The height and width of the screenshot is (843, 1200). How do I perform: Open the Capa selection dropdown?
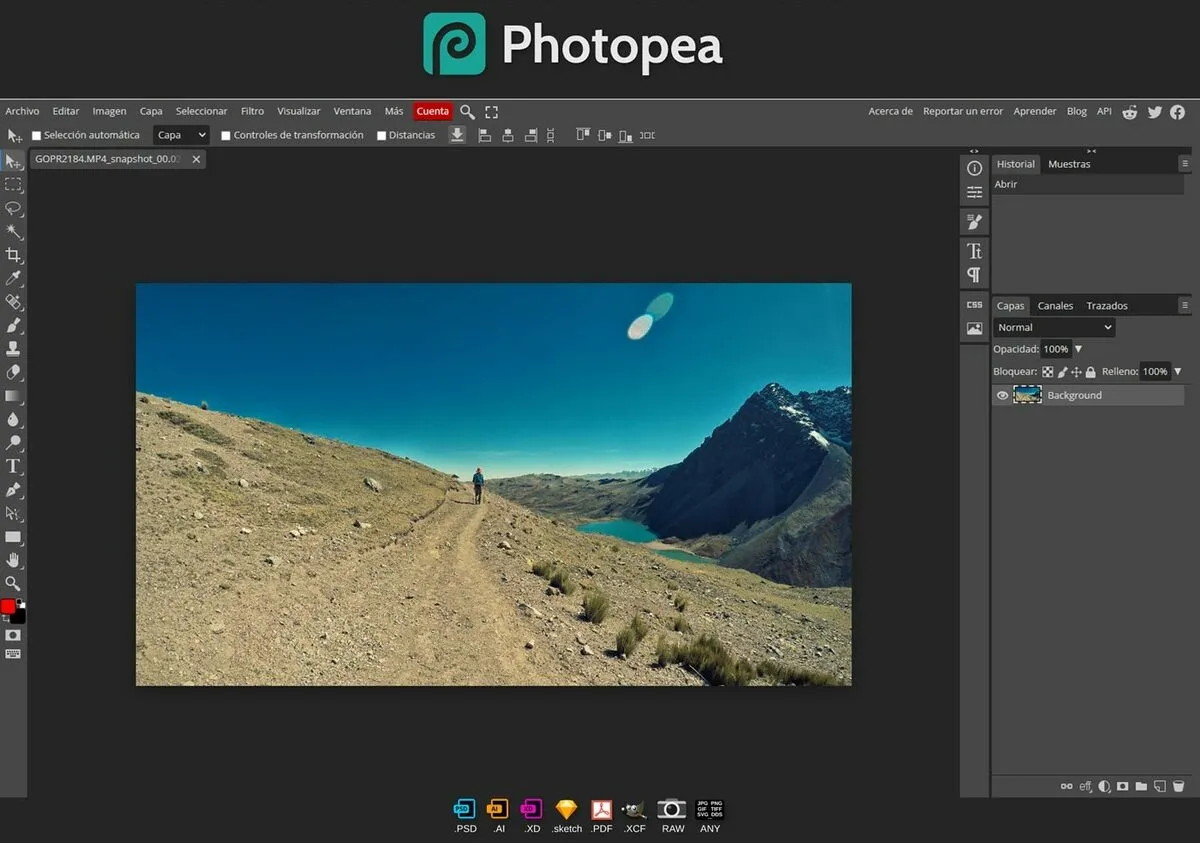pos(181,135)
